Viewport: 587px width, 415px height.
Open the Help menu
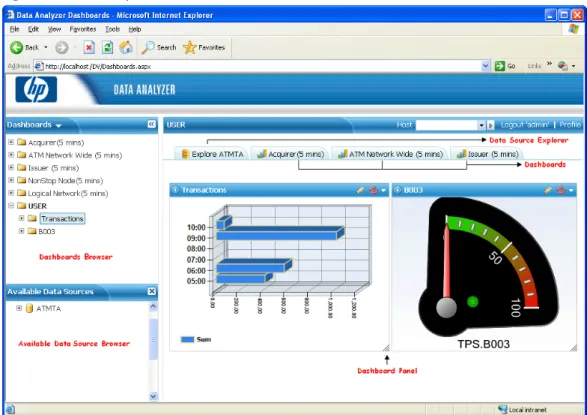point(135,29)
